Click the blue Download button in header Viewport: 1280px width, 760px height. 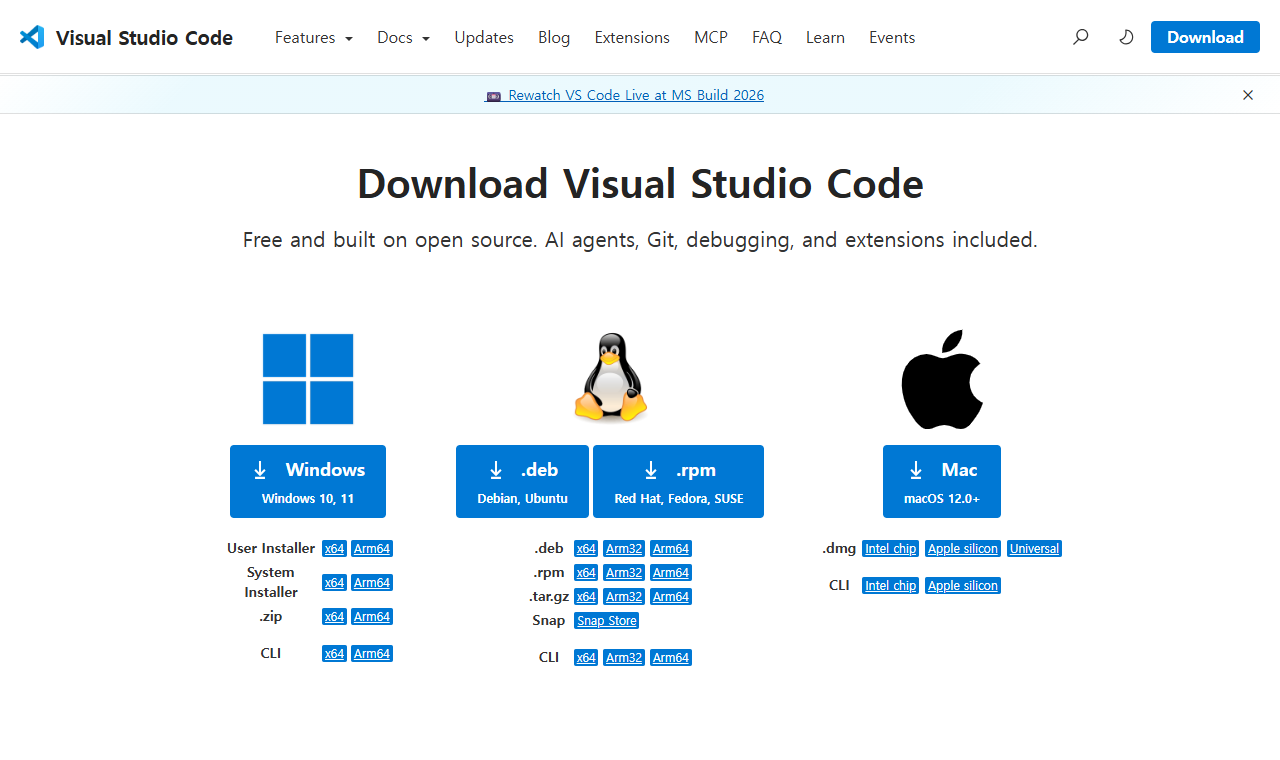tap(1205, 37)
